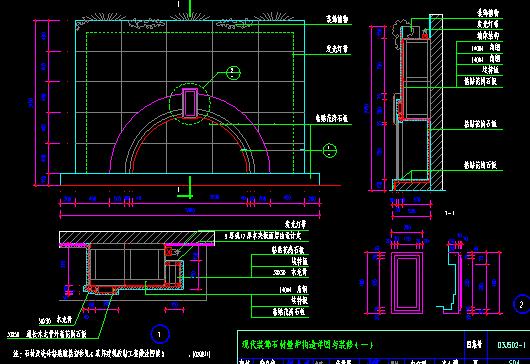
Task: Click the hatched wall in section 1-1
Action: point(436,101)
